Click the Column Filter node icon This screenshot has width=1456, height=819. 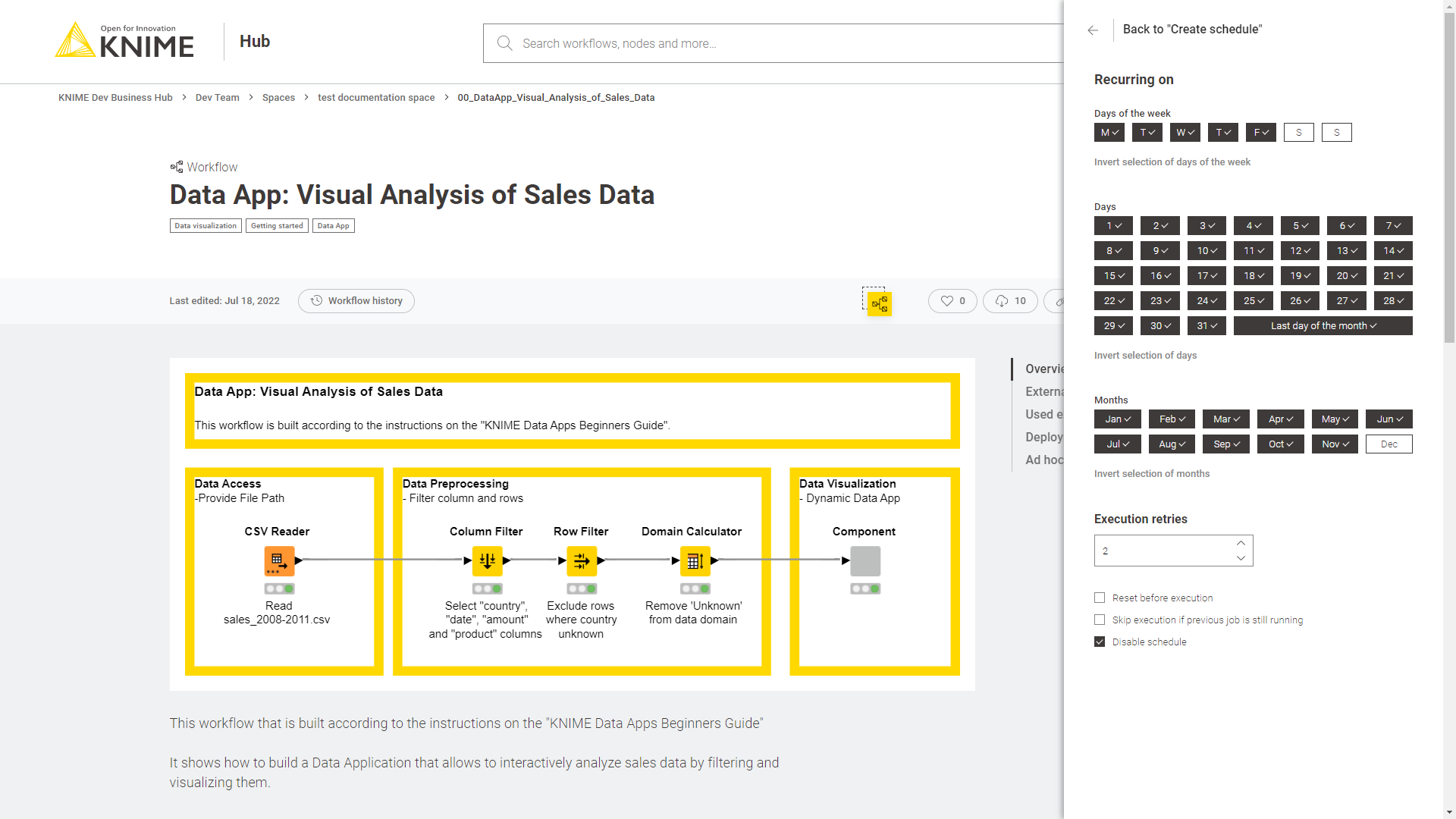tap(488, 561)
